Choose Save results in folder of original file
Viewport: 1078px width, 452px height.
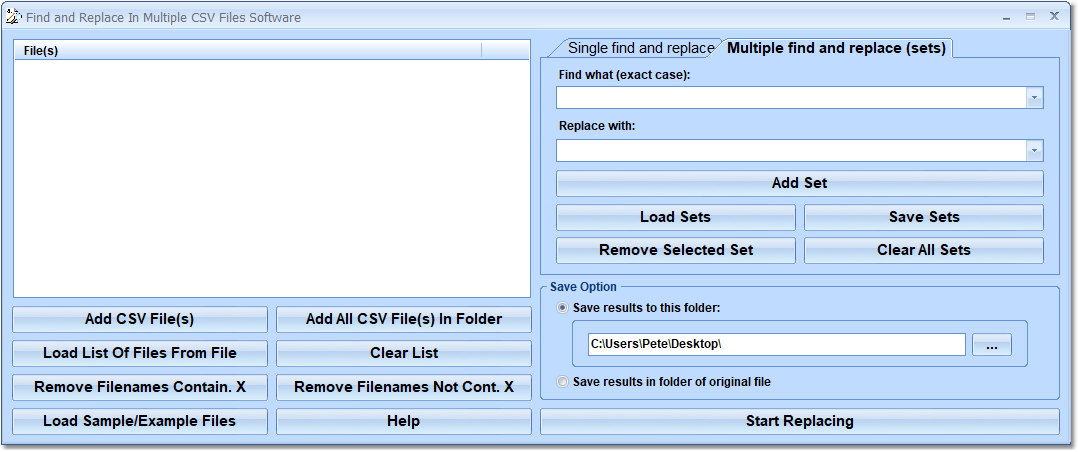(x=563, y=381)
